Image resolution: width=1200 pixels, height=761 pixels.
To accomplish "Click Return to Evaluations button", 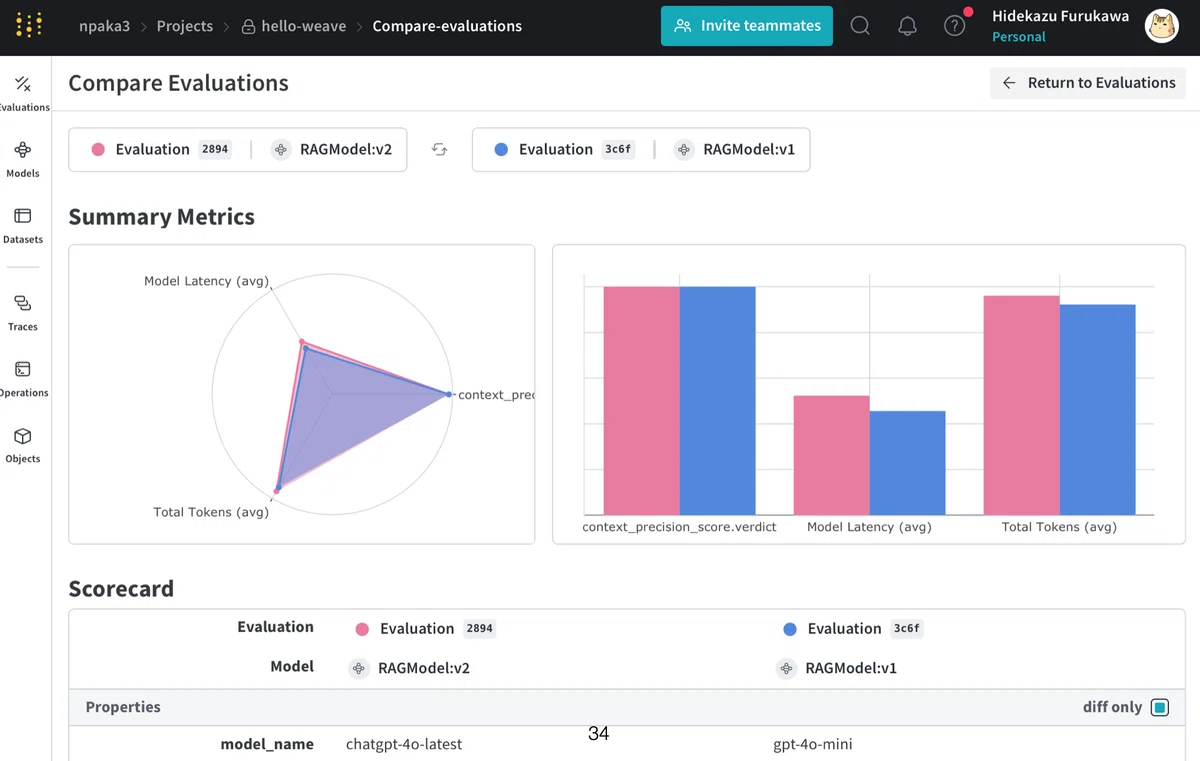I will click(1088, 83).
